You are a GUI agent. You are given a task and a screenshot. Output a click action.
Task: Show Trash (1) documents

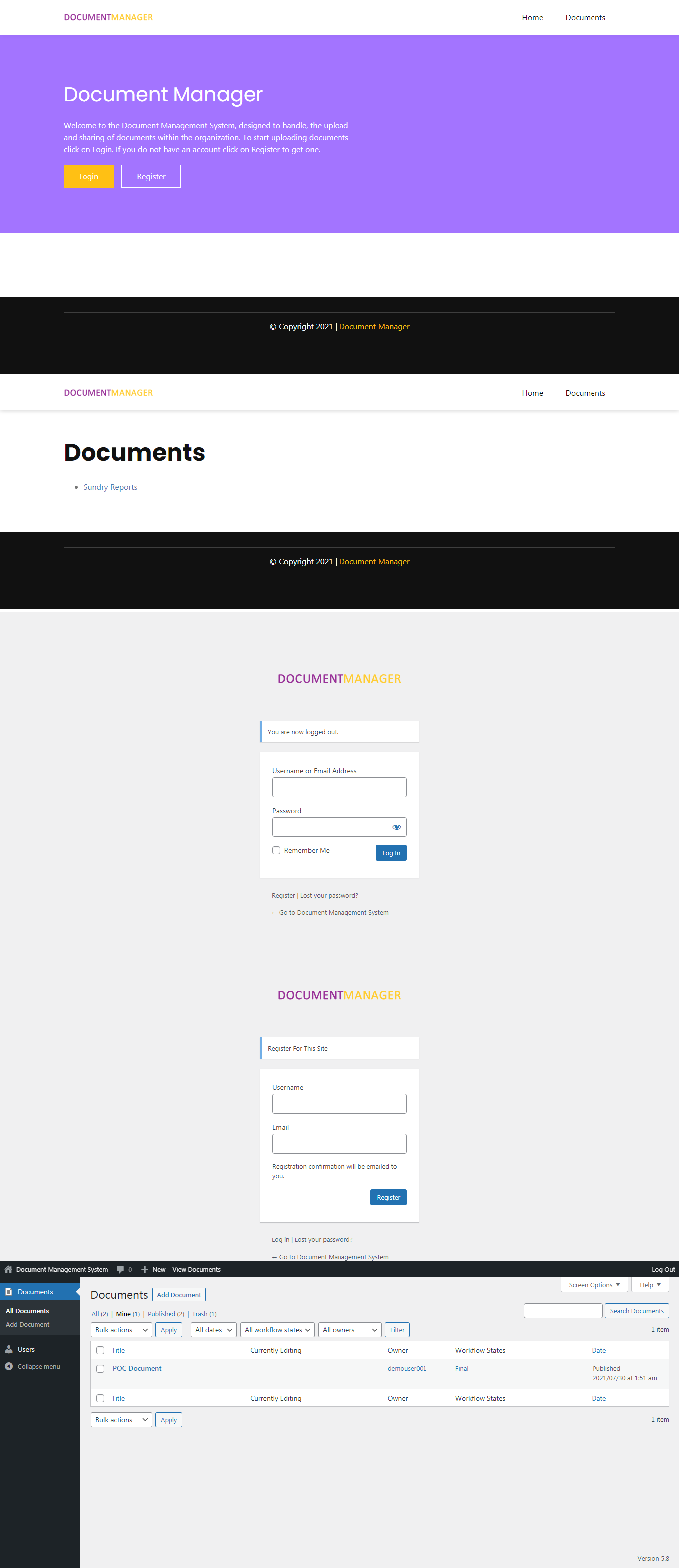[204, 1314]
